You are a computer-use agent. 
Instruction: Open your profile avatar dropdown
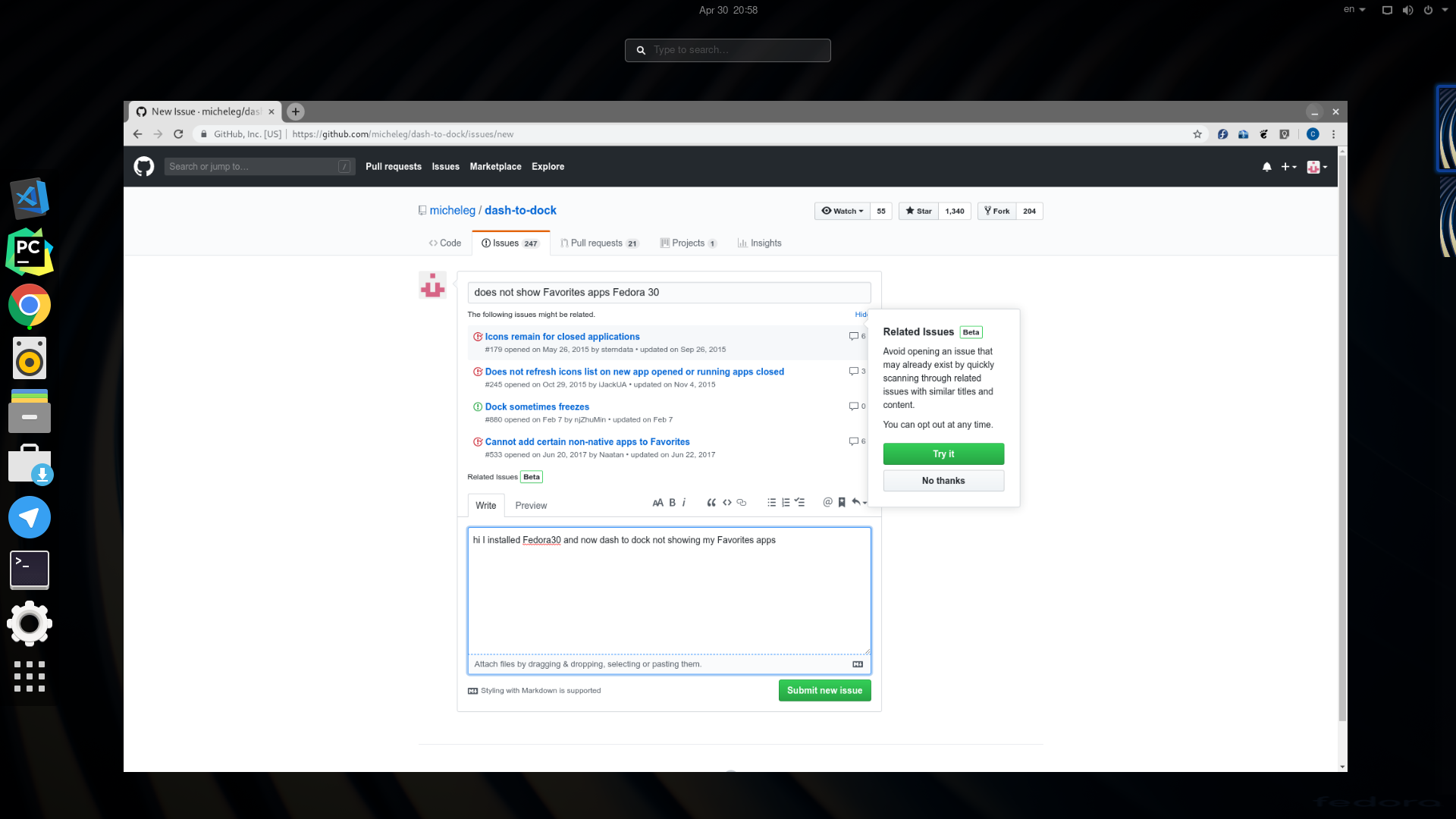tap(1316, 166)
